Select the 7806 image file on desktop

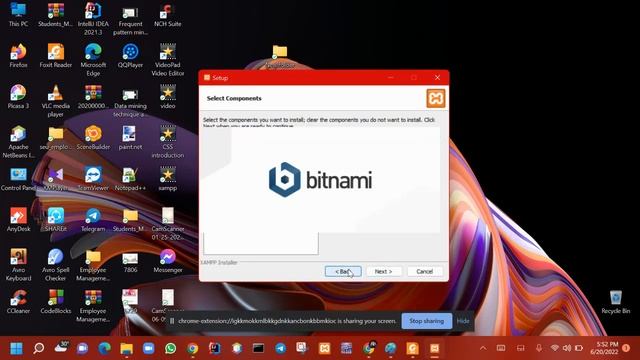(130, 263)
